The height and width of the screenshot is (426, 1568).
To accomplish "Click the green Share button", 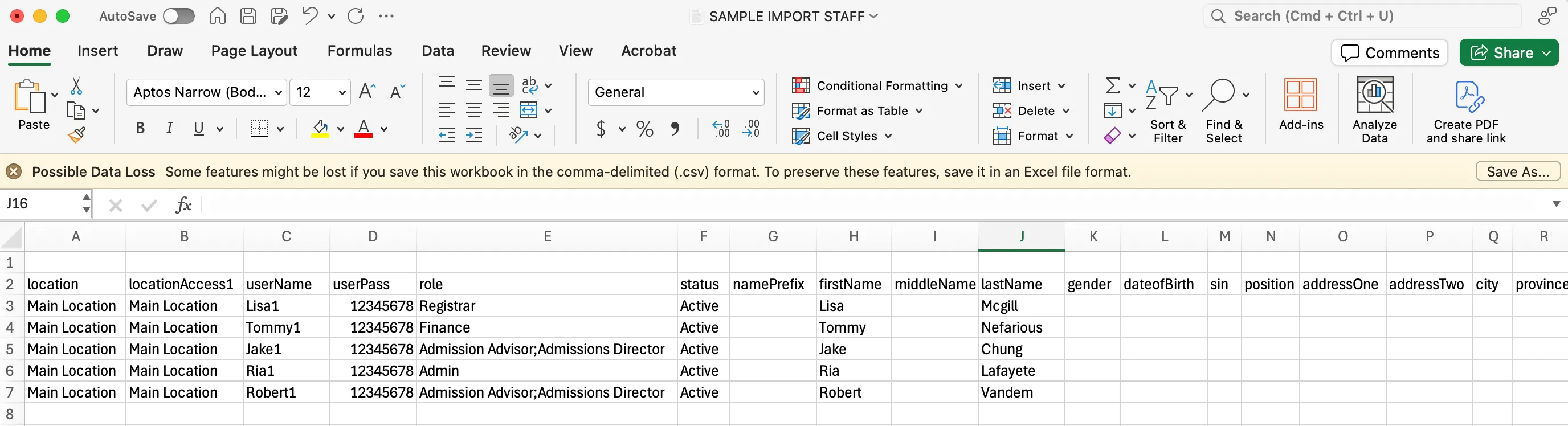I will click(1509, 53).
